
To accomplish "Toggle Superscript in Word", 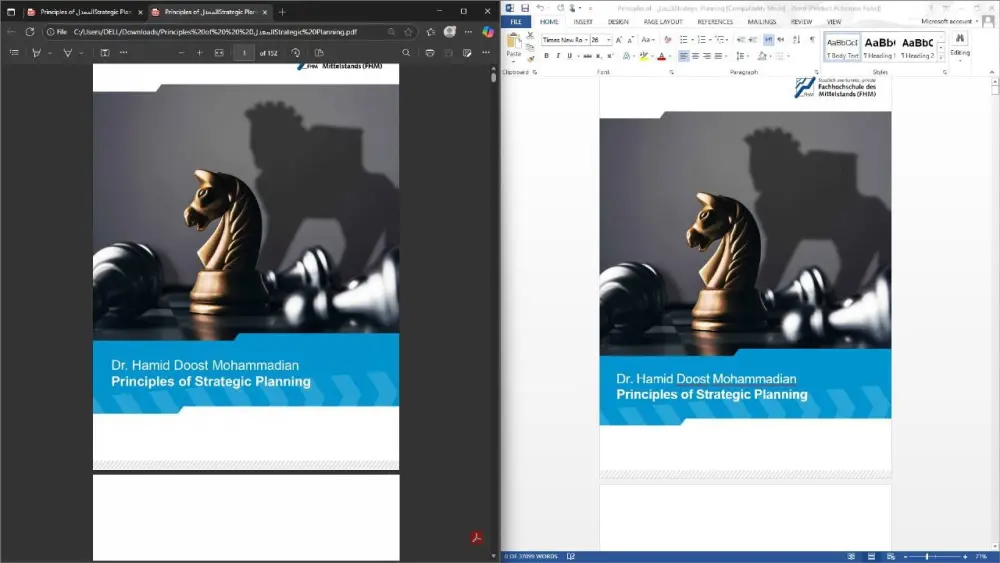I will [x=610, y=56].
